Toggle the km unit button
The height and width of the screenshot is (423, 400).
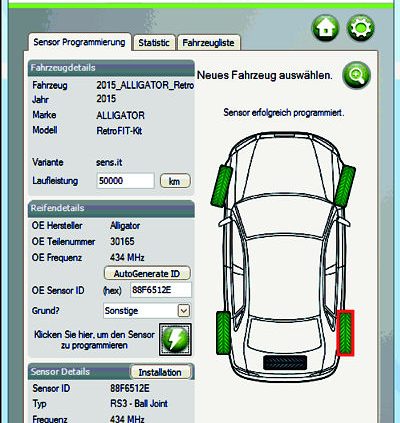[175, 181]
